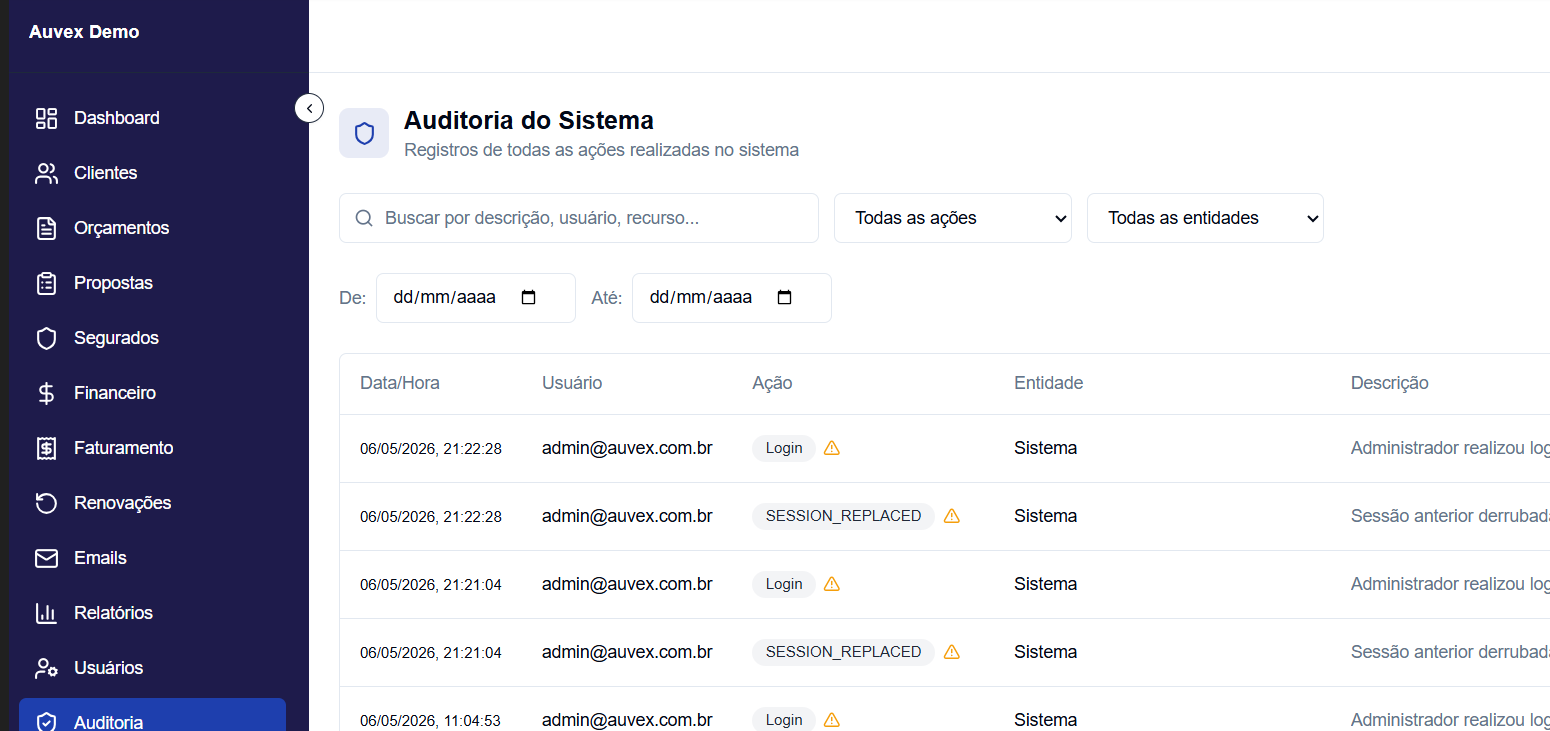
Task: Click the shield icon beside Auditoria do Sistema
Action: pyautogui.click(x=364, y=133)
